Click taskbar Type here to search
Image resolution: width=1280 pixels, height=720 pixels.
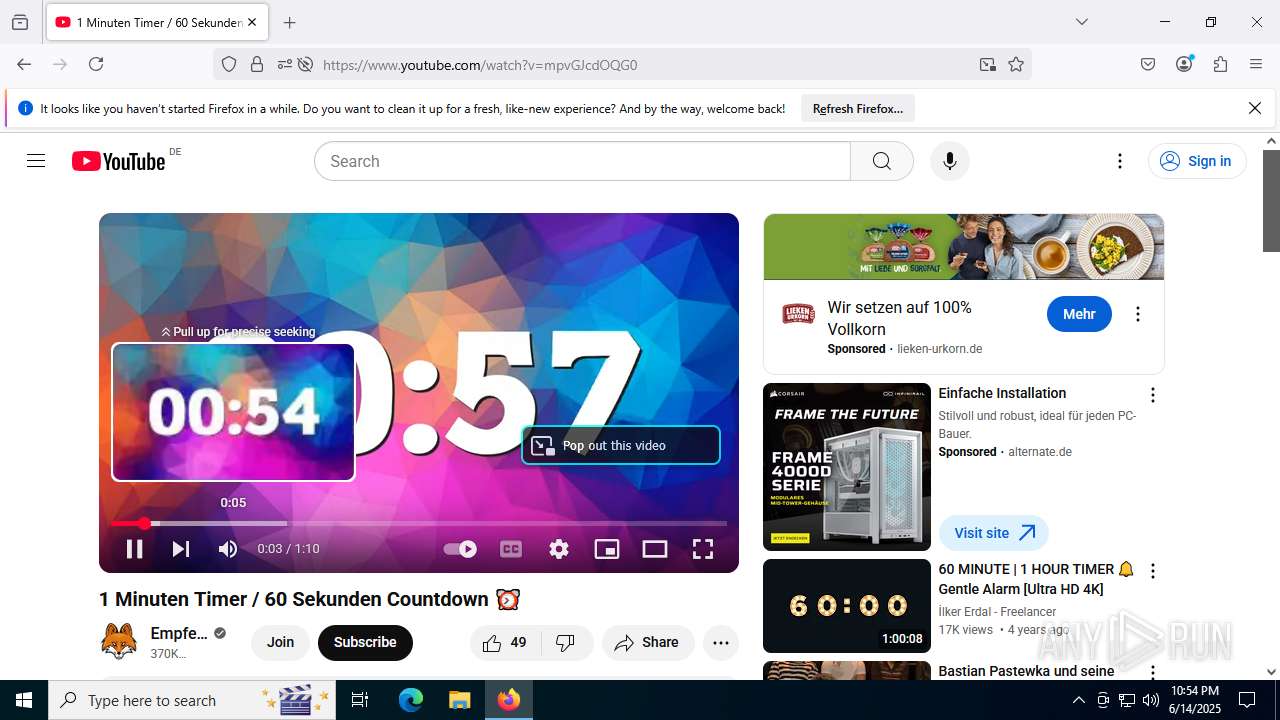click(x=192, y=700)
